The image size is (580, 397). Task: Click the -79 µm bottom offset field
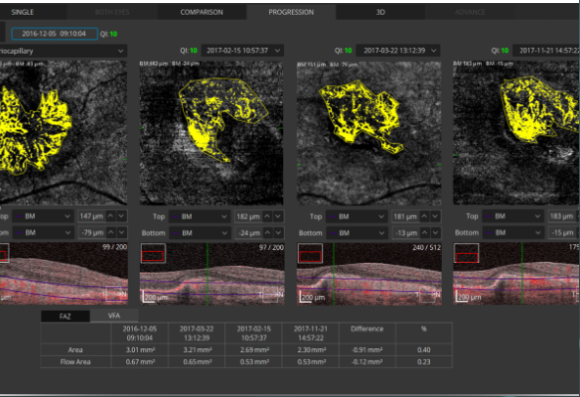pyautogui.click(x=91, y=233)
